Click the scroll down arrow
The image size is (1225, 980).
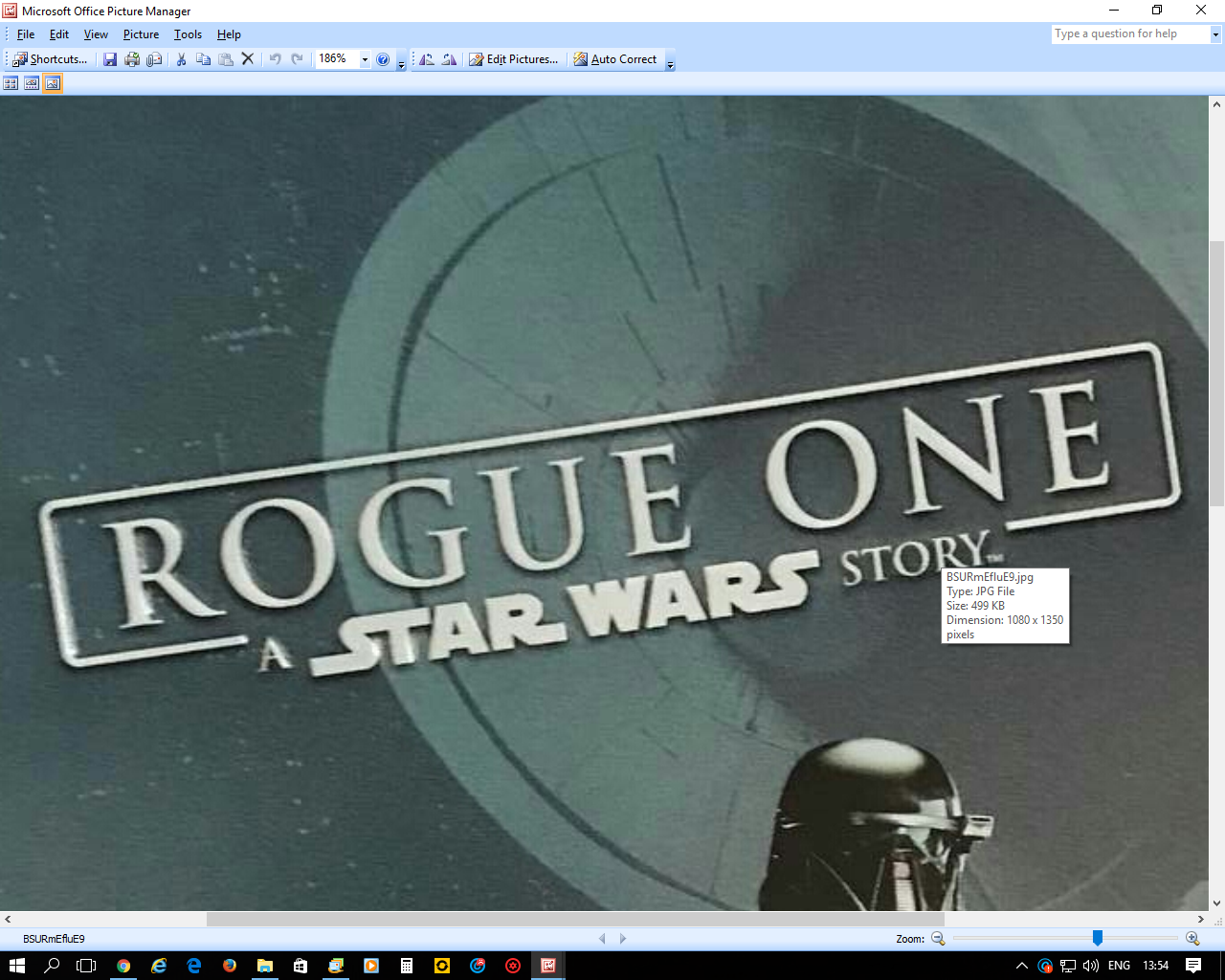pos(1216,902)
